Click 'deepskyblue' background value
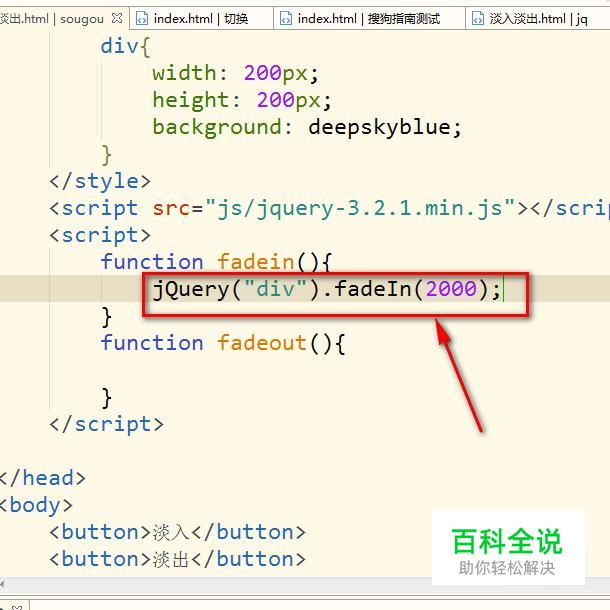Viewport: 610px width, 610px height. (379, 128)
